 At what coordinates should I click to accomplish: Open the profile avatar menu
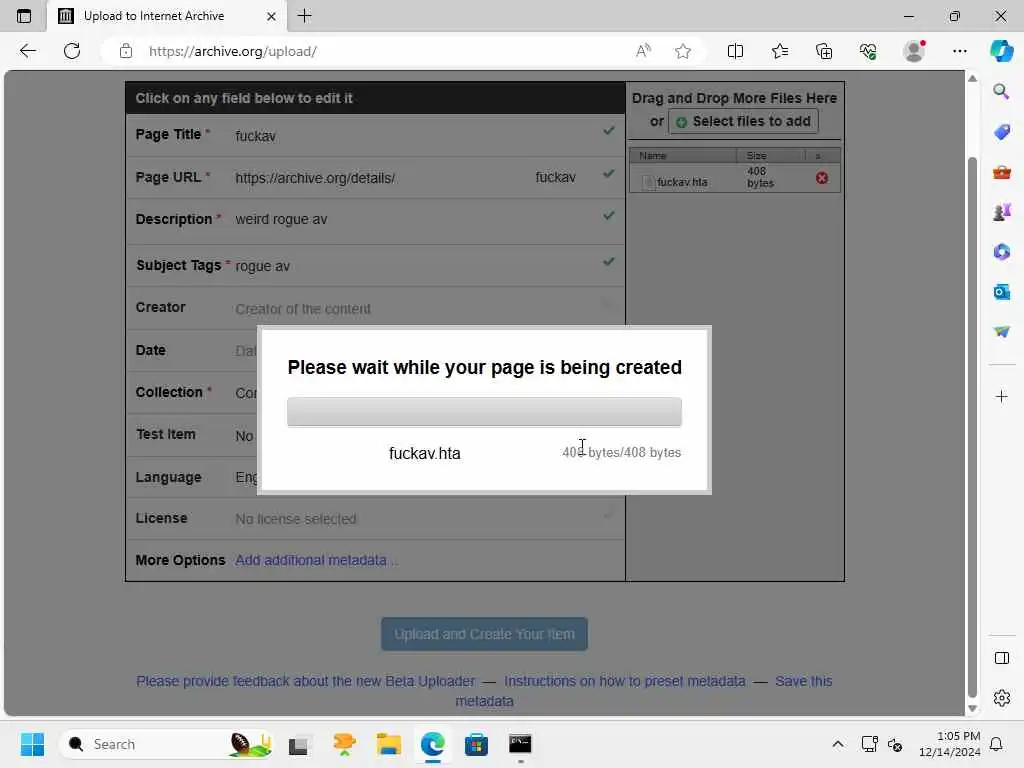tap(914, 51)
